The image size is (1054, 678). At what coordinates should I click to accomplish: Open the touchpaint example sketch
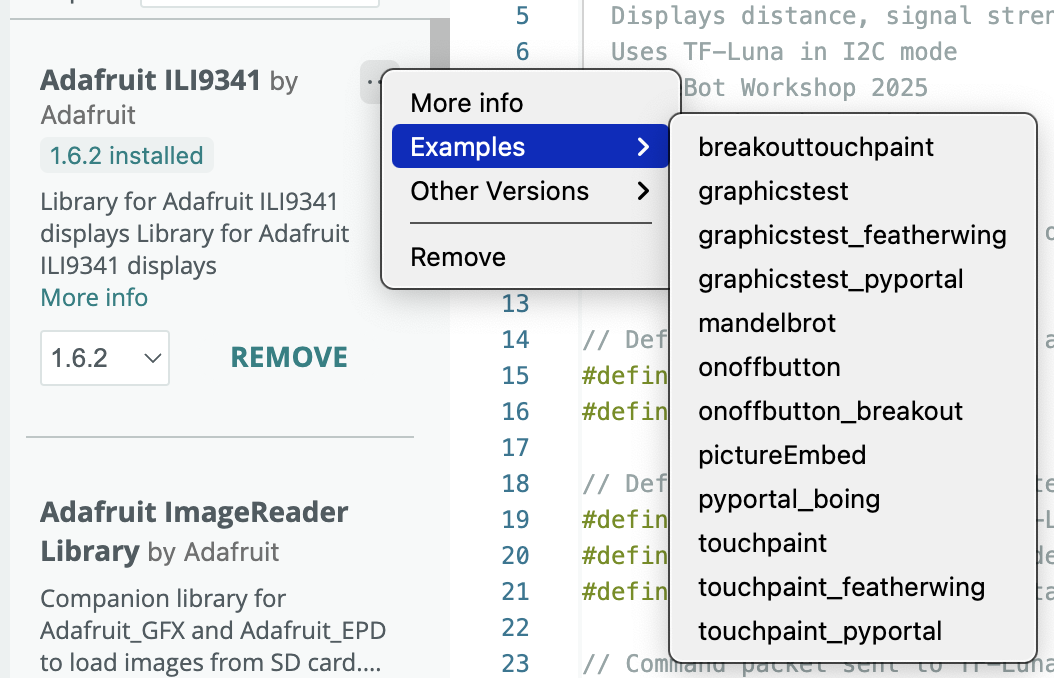pyautogui.click(x=763, y=543)
